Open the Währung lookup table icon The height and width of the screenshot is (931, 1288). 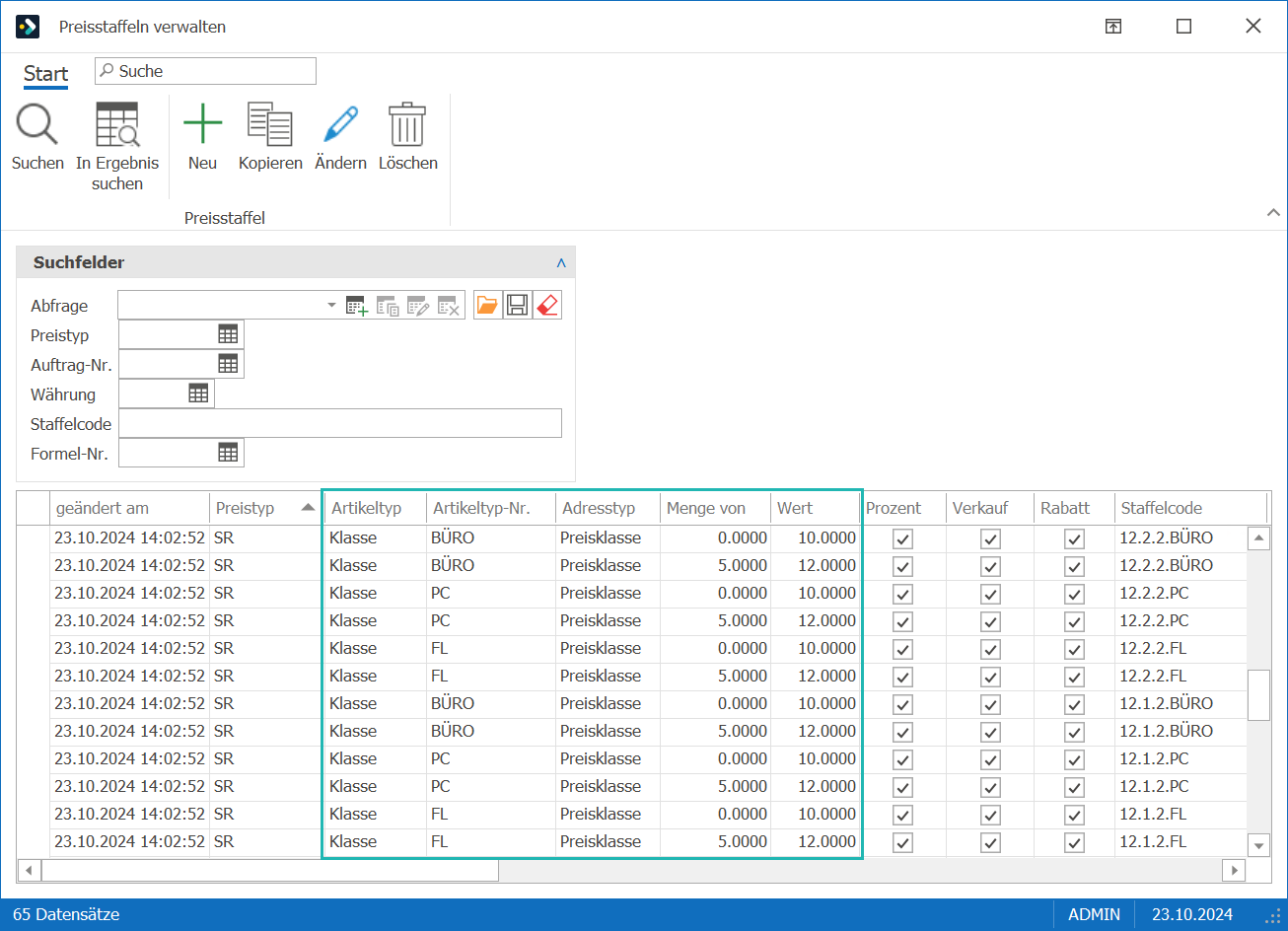(x=198, y=394)
